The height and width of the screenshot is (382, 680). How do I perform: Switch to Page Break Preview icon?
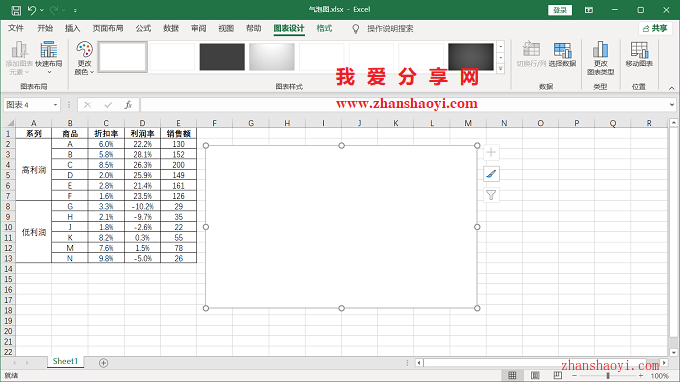pyautogui.click(x=558, y=375)
